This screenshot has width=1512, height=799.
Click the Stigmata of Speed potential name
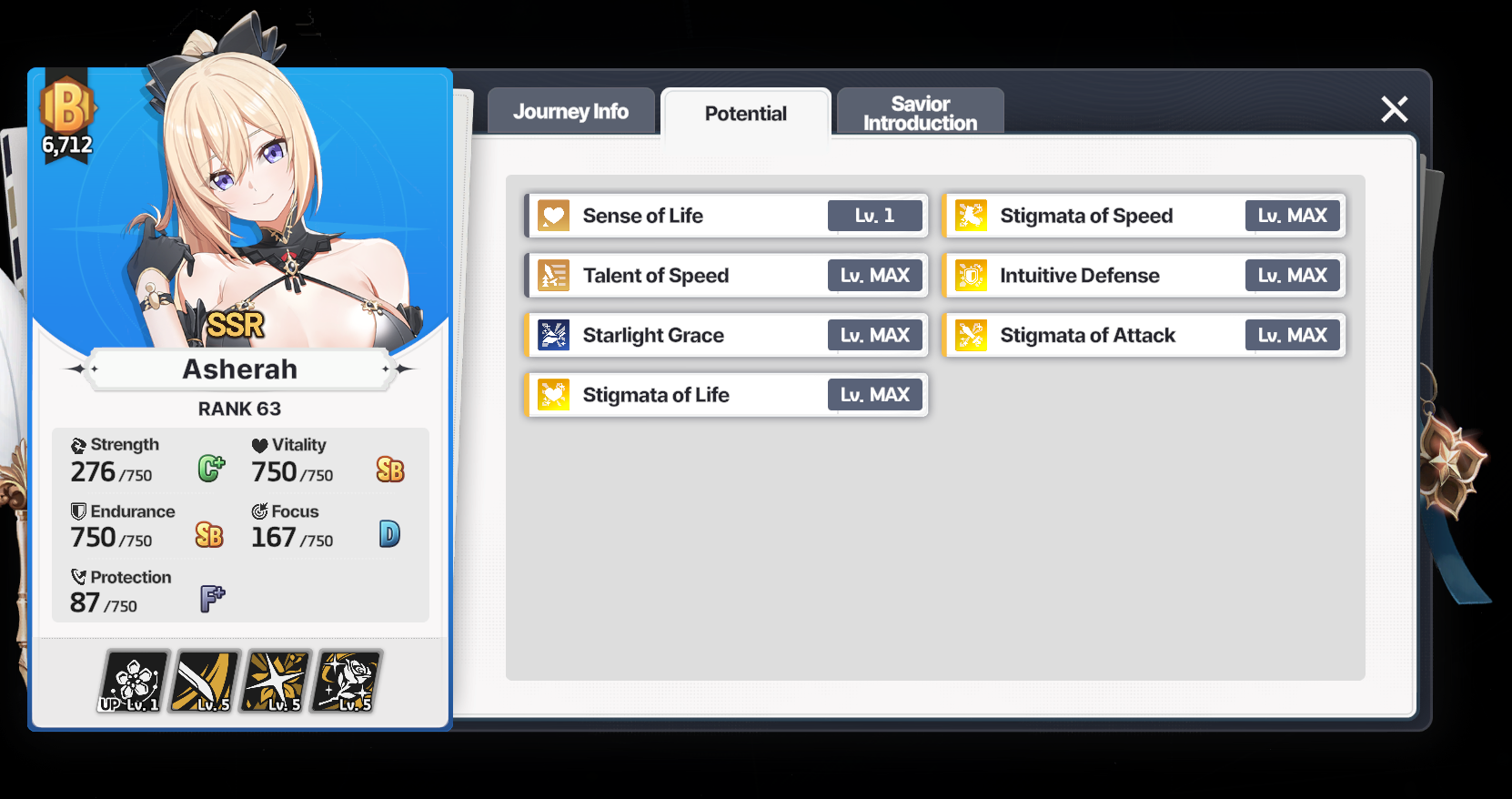pyautogui.click(x=1087, y=216)
